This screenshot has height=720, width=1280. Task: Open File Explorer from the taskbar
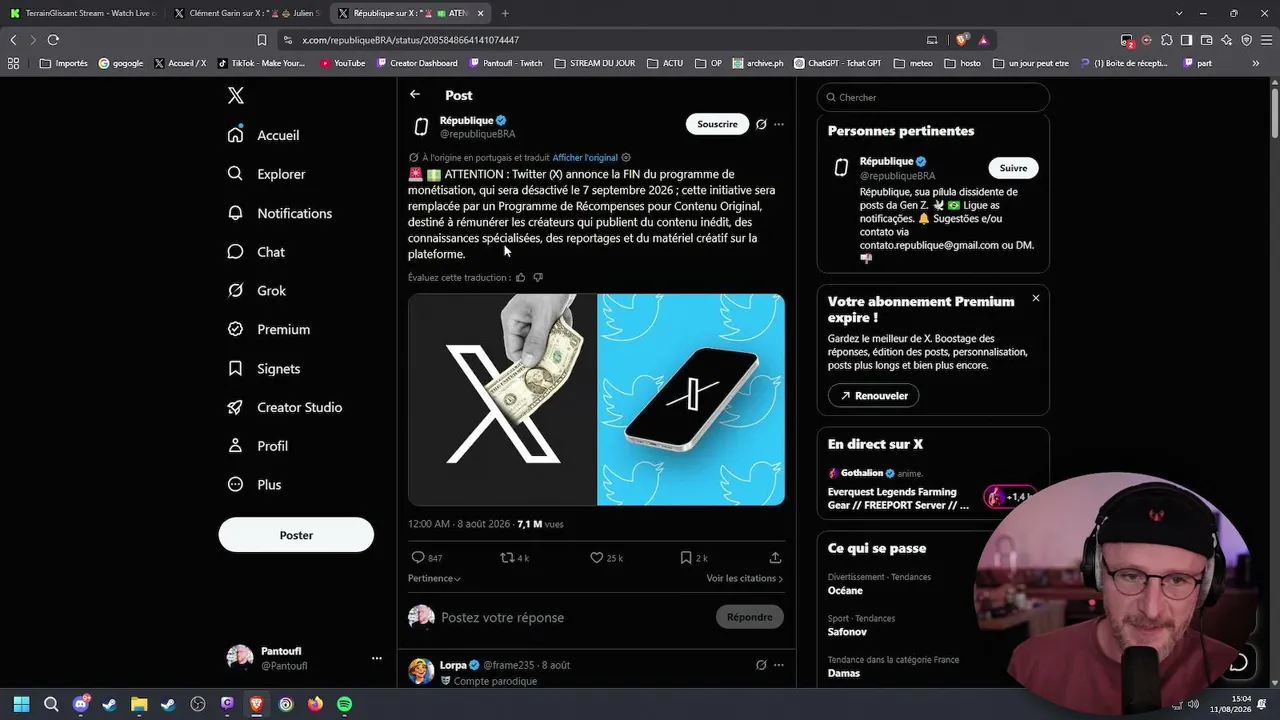[x=139, y=704]
